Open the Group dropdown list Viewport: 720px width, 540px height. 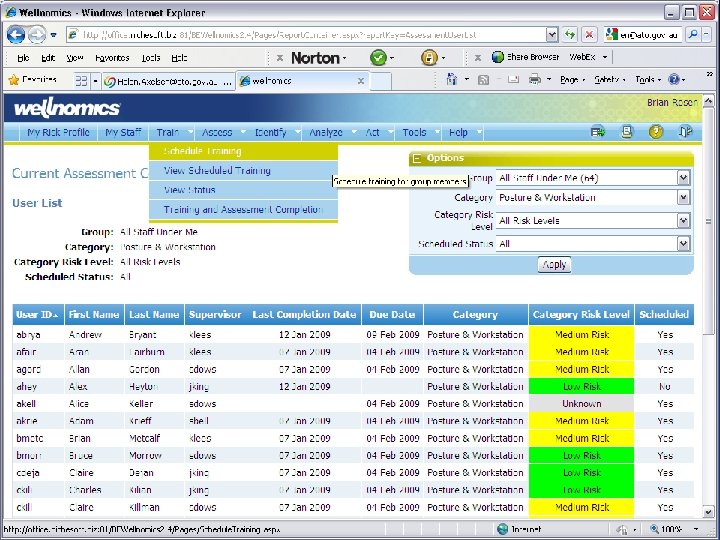[683, 178]
